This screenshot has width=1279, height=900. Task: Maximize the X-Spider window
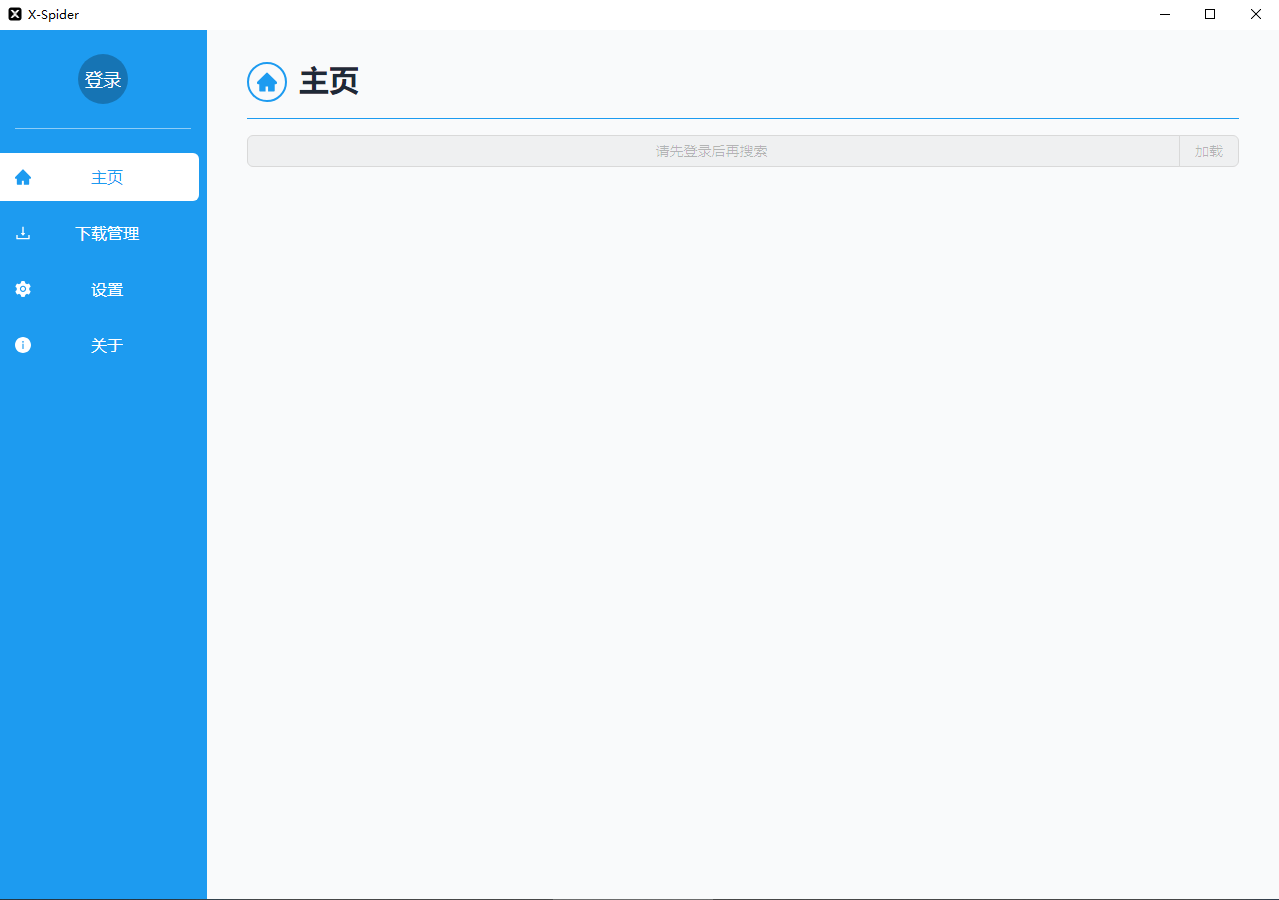pyautogui.click(x=1210, y=14)
